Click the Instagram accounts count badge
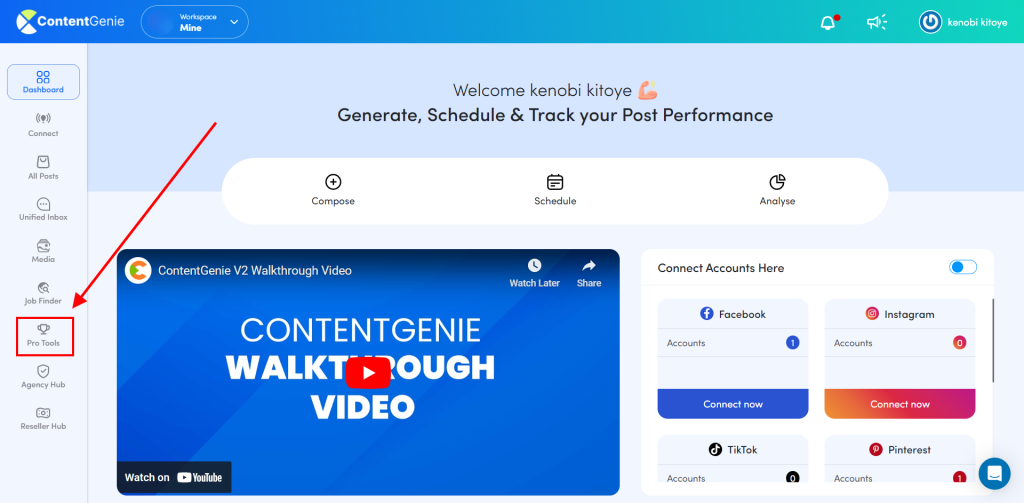This screenshot has width=1024, height=503. click(959, 342)
